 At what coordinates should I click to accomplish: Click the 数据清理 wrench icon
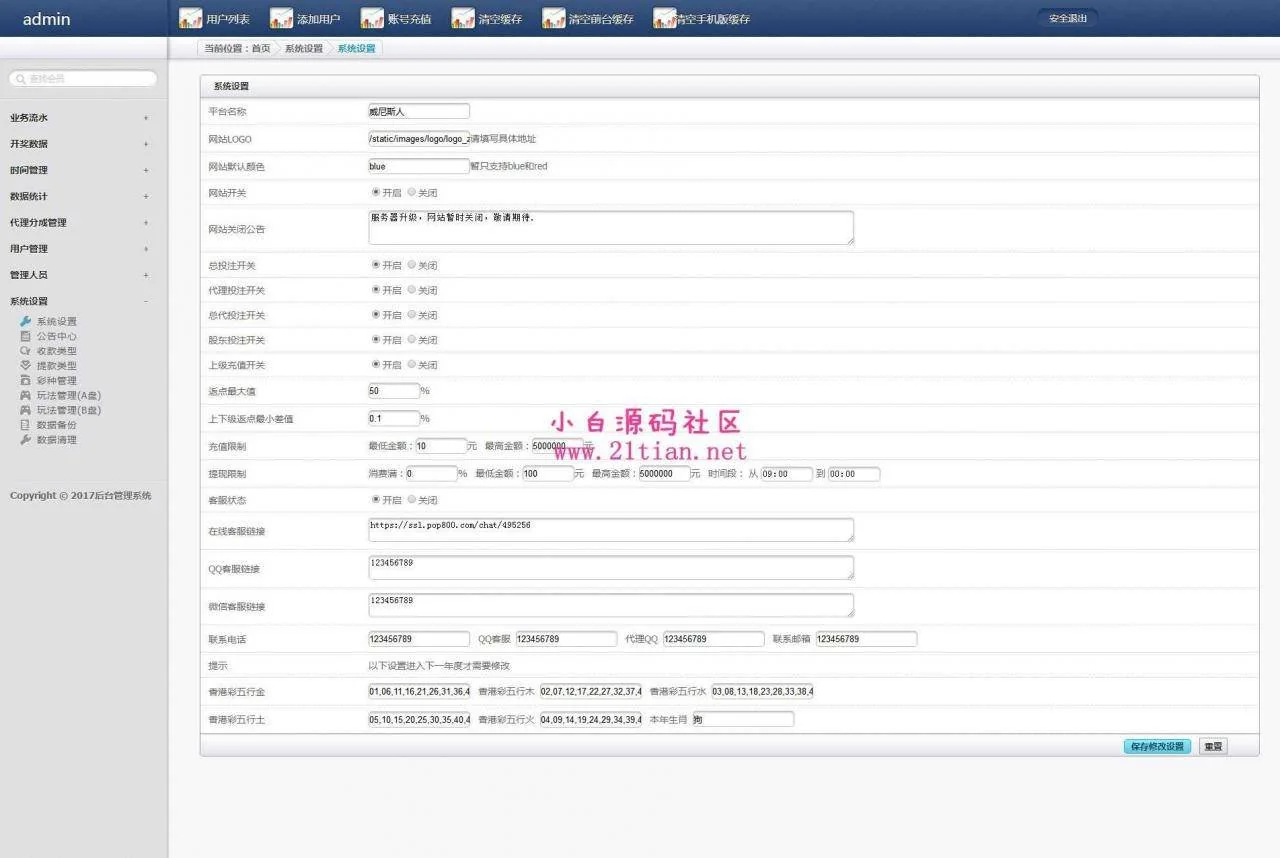click(26, 440)
